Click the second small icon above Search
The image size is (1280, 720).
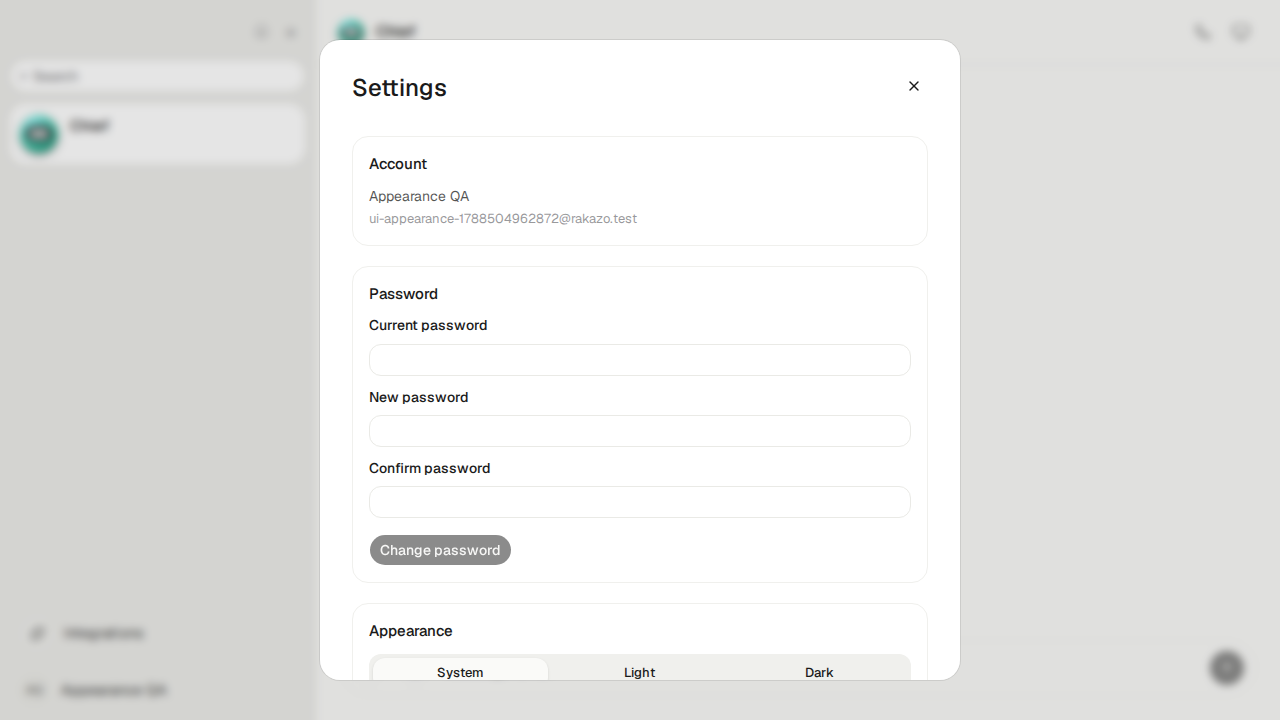[x=291, y=32]
